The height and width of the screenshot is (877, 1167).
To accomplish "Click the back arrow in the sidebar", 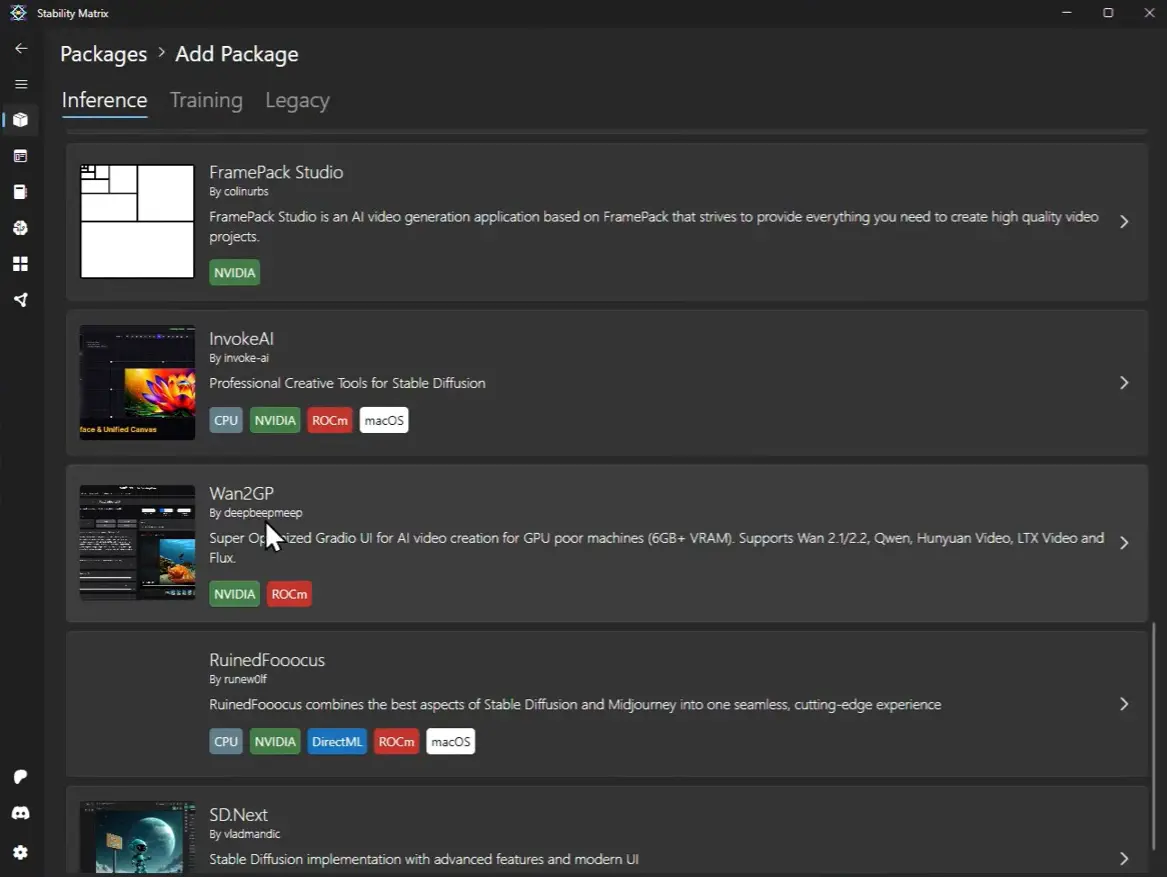I will pos(21,48).
